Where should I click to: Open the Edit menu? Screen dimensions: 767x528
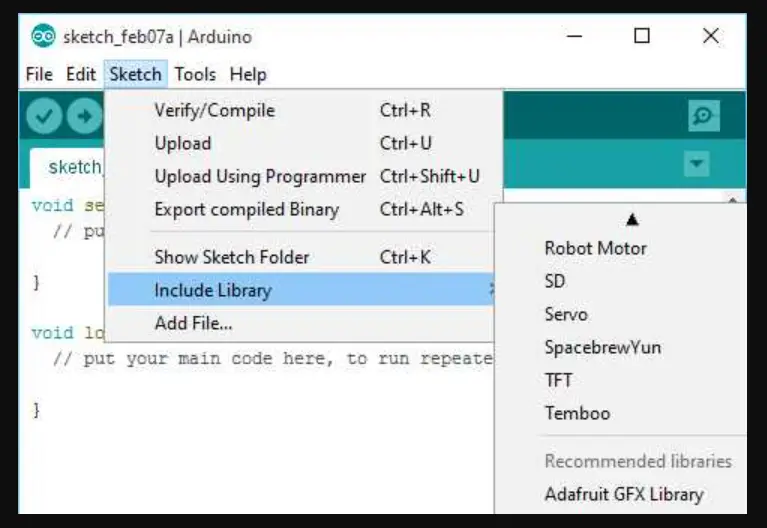tap(81, 74)
